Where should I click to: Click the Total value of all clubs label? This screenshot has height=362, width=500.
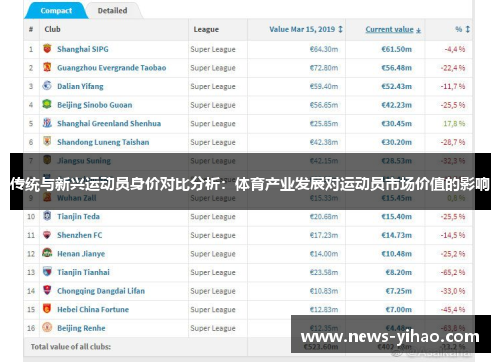pyautogui.click(x=71, y=347)
